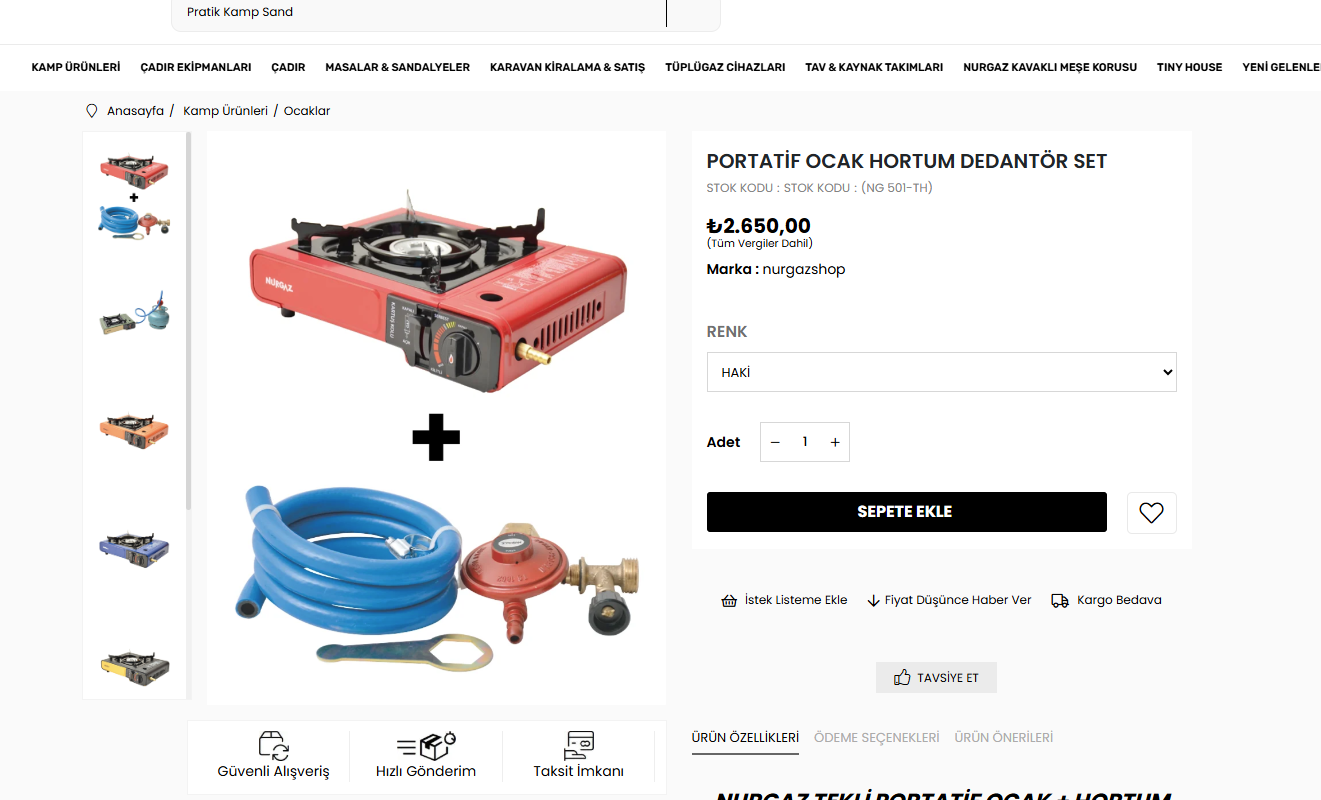Switch to the Ürün Önerileri tab
The height and width of the screenshot is (800, 1321).
[1004, 737]
